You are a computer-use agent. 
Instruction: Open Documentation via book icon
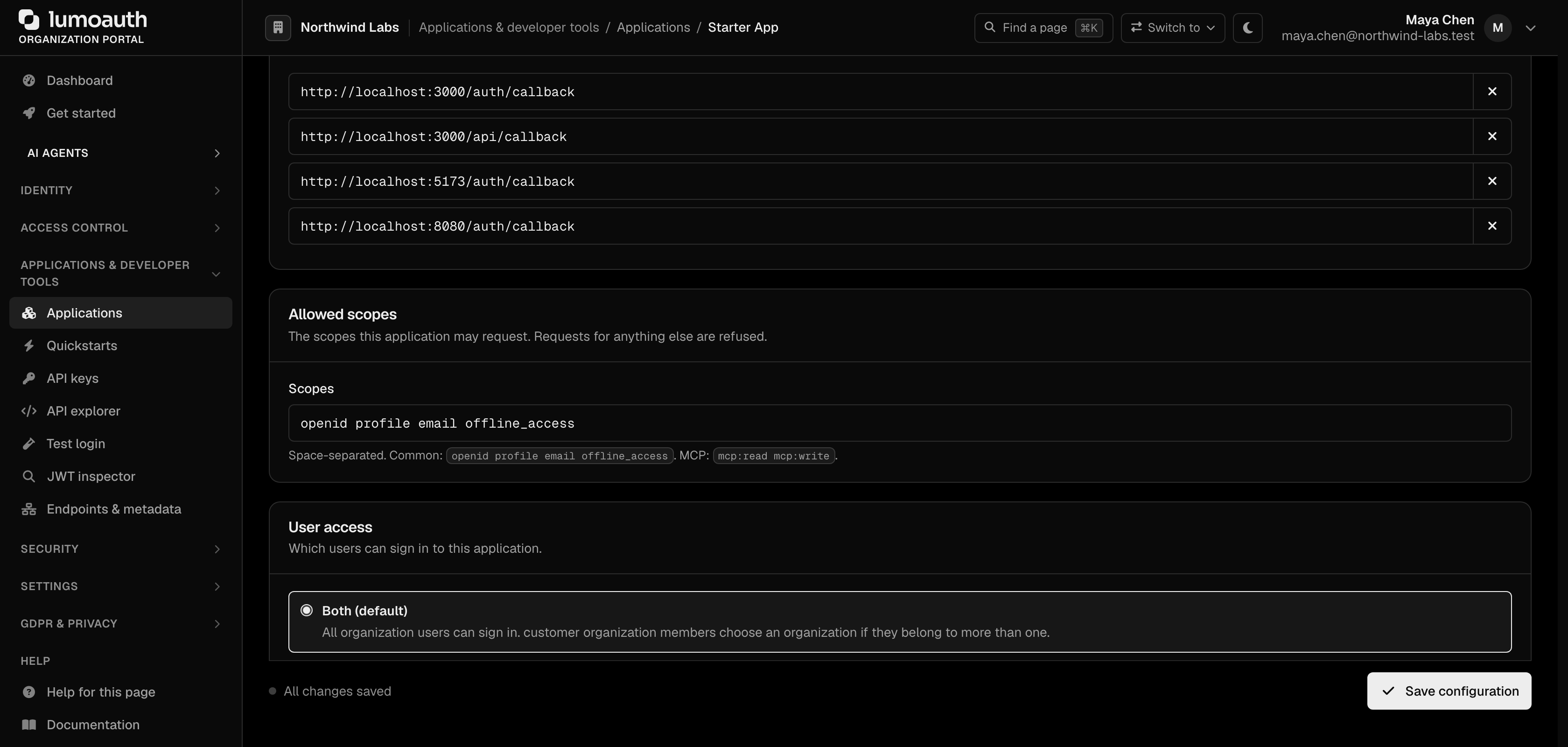(28, 725)
